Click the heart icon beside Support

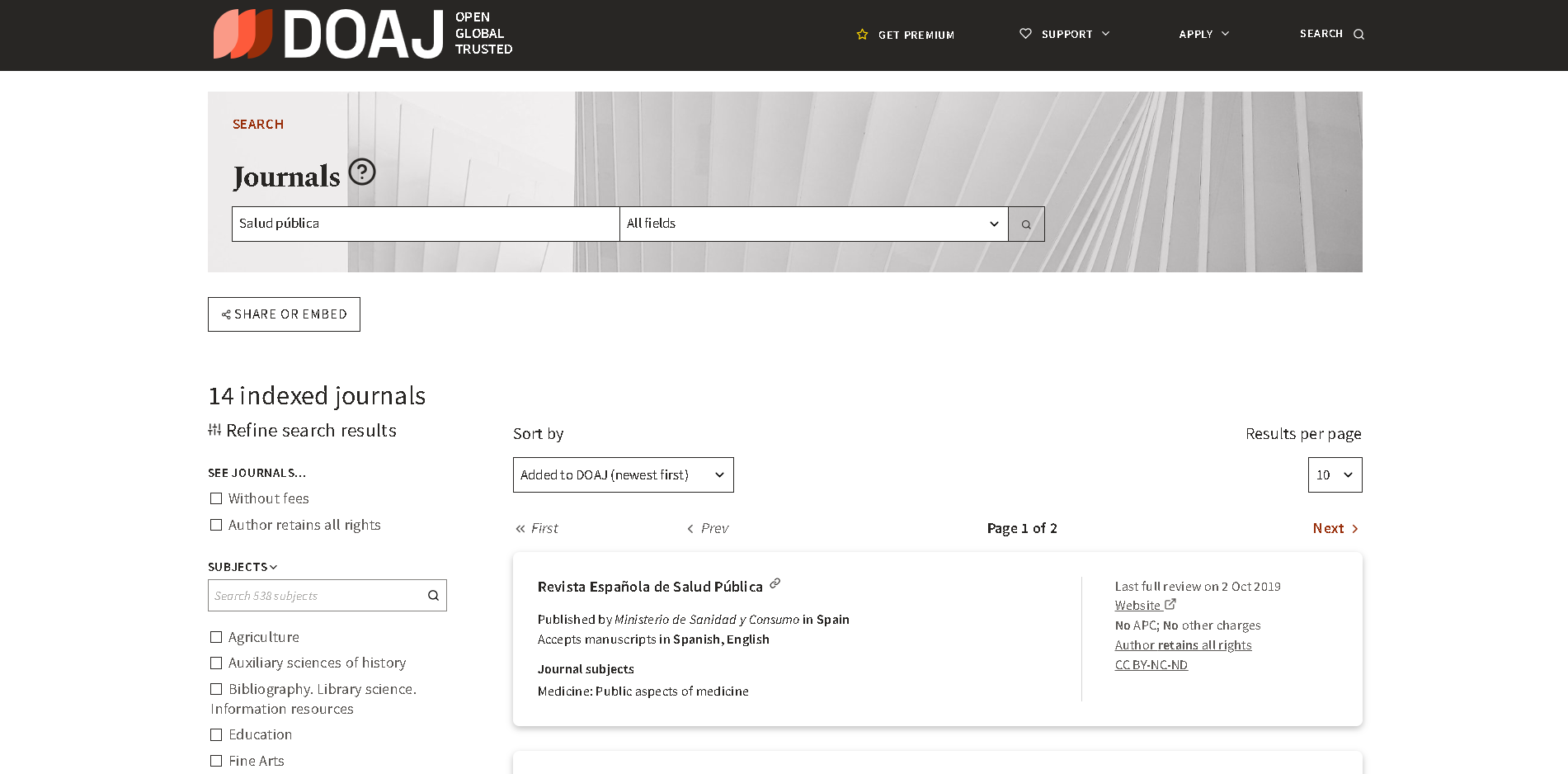(1025, 34)
